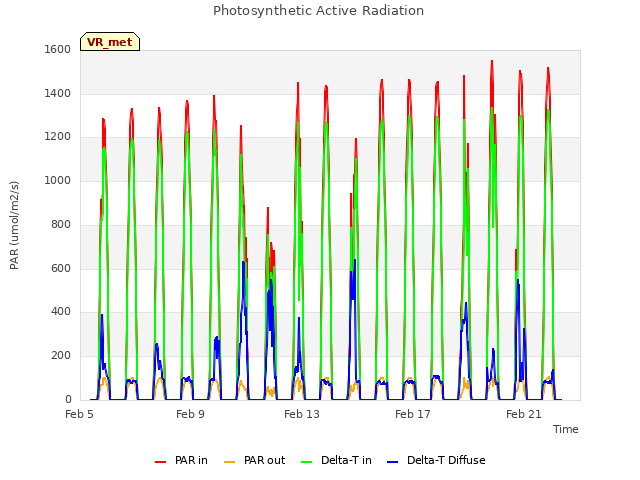The image size is (640, 480).
Task: Click the red PAR in legend swatch
Action: (x=160, y=462)
